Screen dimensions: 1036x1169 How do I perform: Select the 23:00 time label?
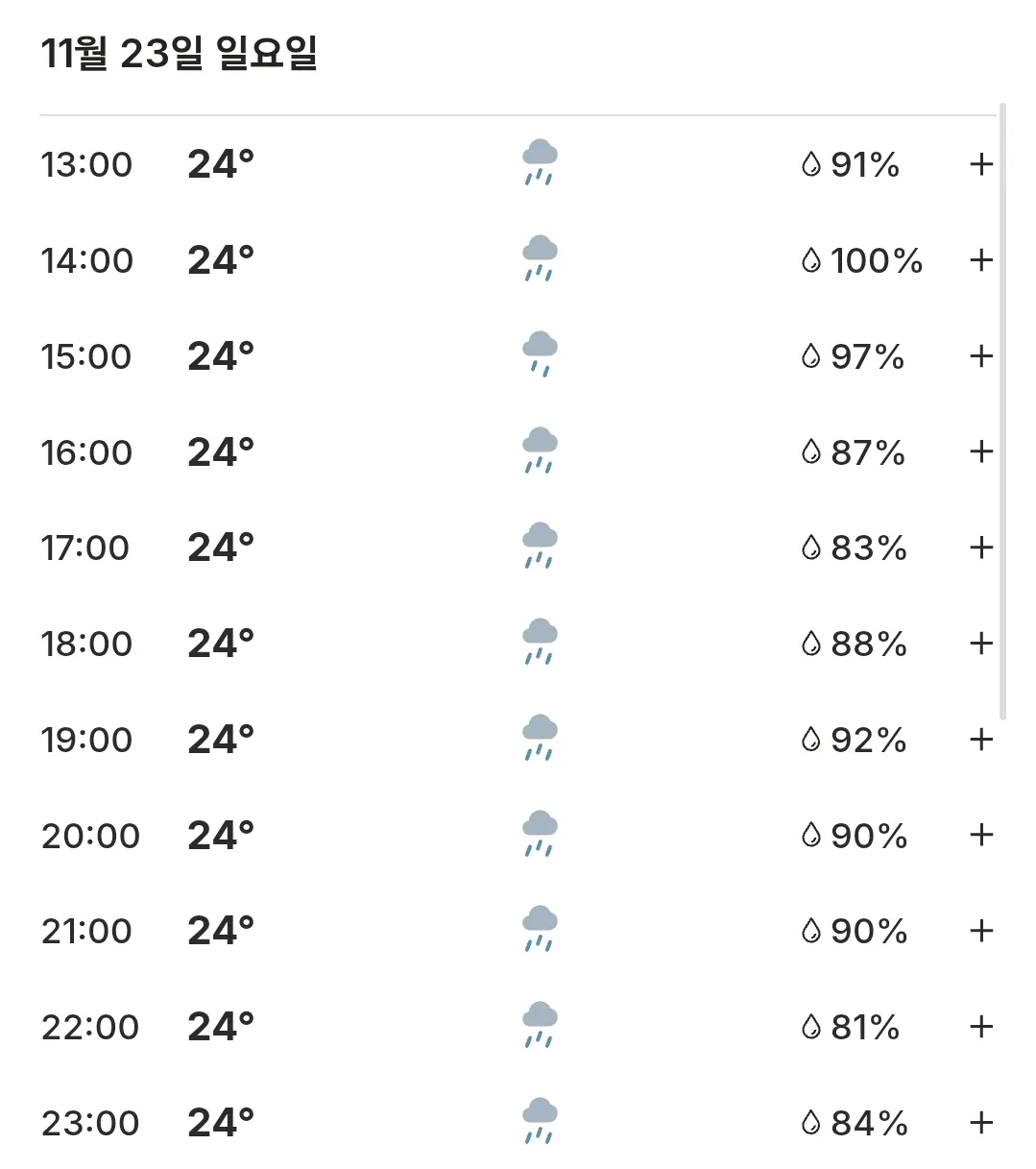click(x=90, y=1123)
